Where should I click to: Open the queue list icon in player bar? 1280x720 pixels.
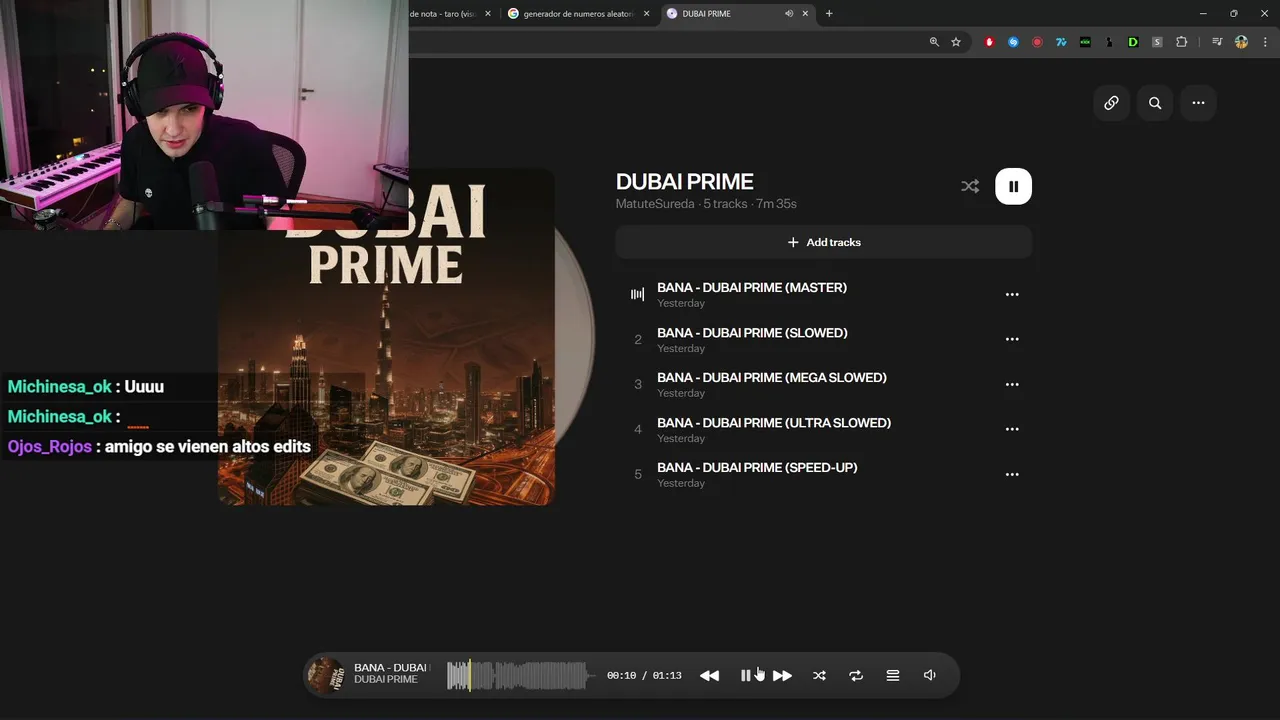pyautogui.click(x=893, y=676)
